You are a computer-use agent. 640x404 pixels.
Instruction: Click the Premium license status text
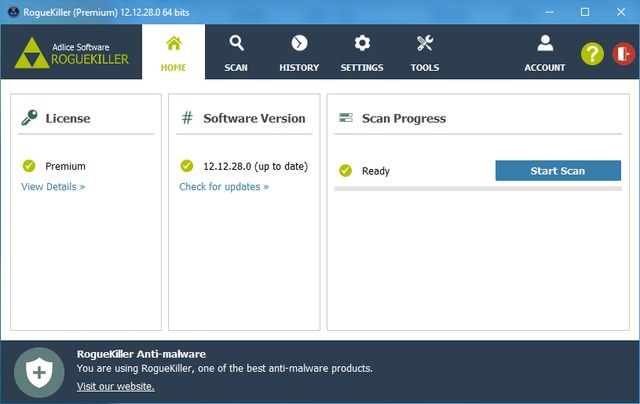tap(65, 166)
